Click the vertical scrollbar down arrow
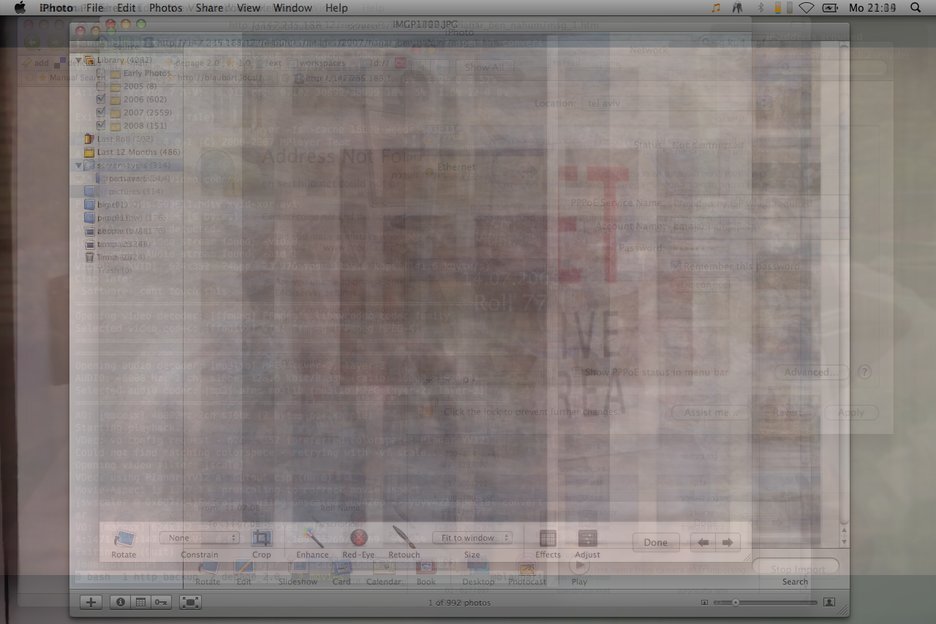The image size is (936, 624). [x=843, y=541]
